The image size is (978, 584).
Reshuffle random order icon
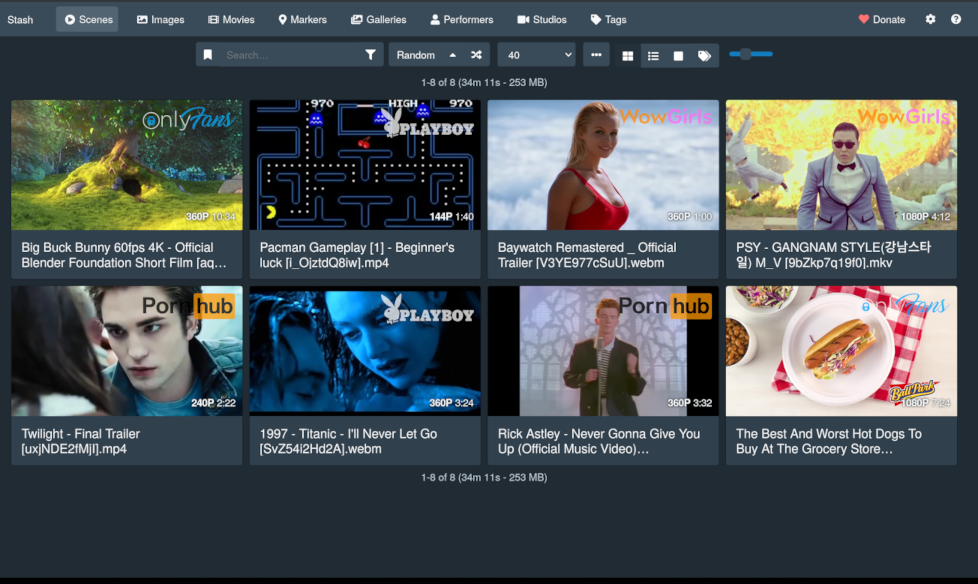click(477, 55)
